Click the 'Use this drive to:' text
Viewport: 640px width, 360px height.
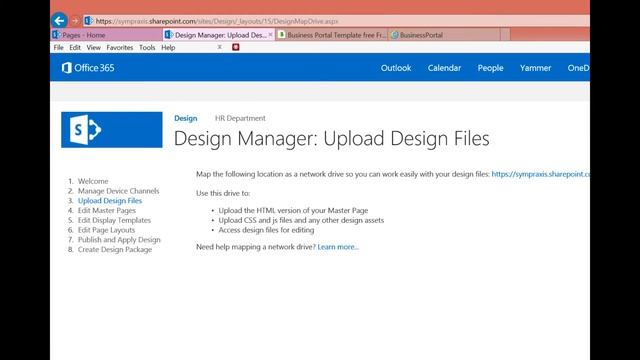[x=223, y=193]
